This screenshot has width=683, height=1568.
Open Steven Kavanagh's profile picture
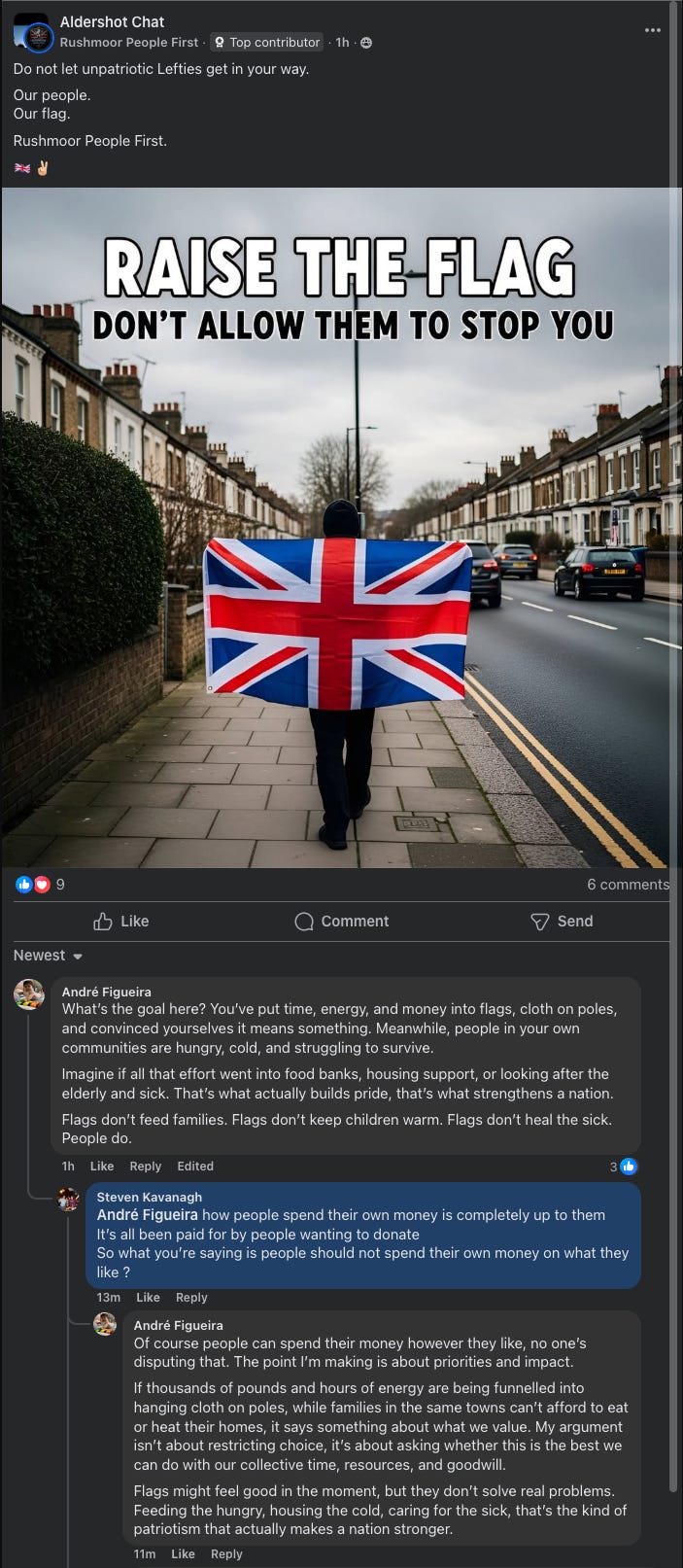(68, 1199)
